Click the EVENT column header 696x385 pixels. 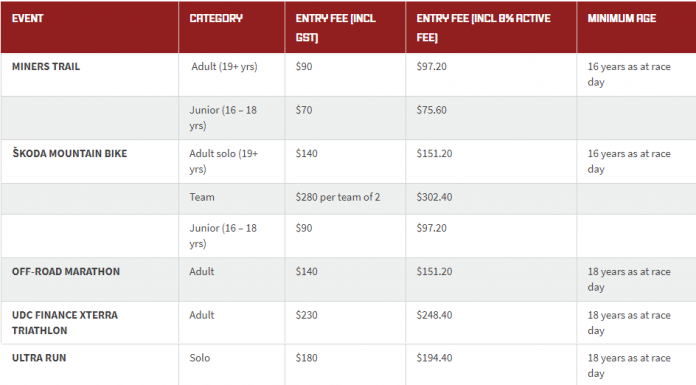point(28,18)
